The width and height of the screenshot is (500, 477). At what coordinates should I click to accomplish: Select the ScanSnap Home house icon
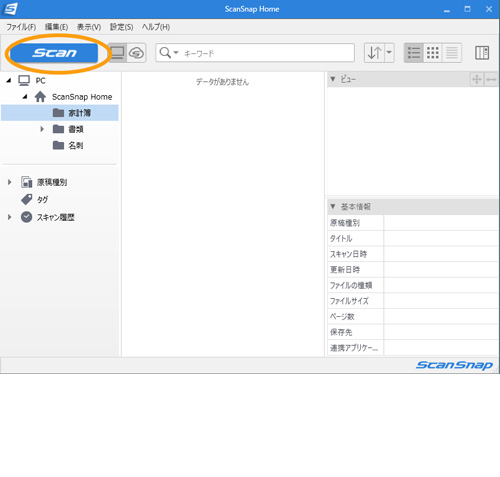point(40,97)
